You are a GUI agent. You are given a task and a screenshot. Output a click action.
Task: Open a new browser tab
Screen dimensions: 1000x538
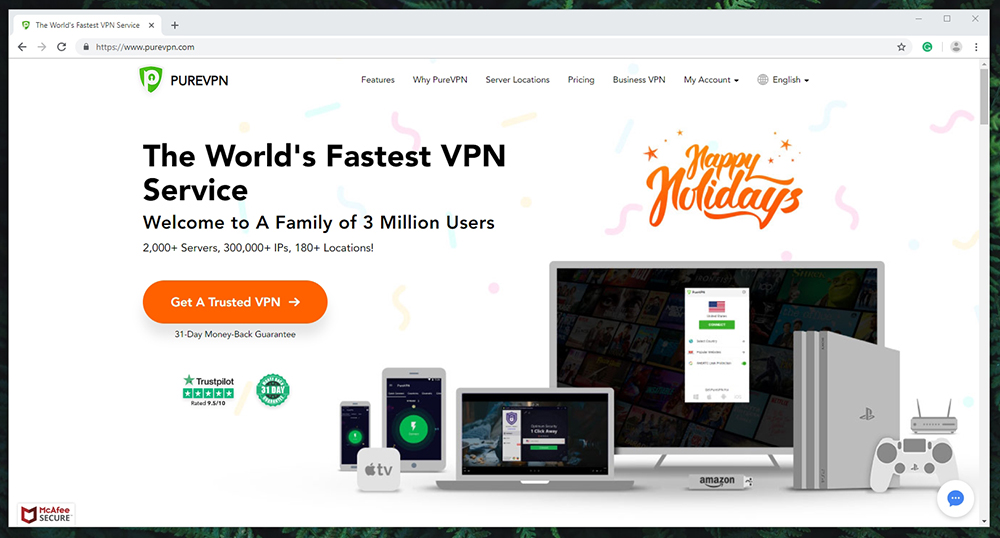(175, 25)
